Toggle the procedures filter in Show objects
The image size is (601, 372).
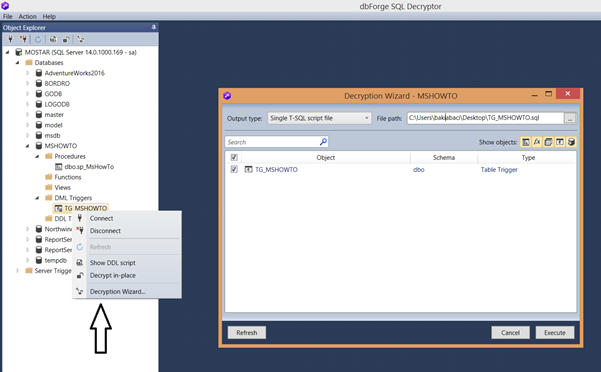tap(526, 142)
